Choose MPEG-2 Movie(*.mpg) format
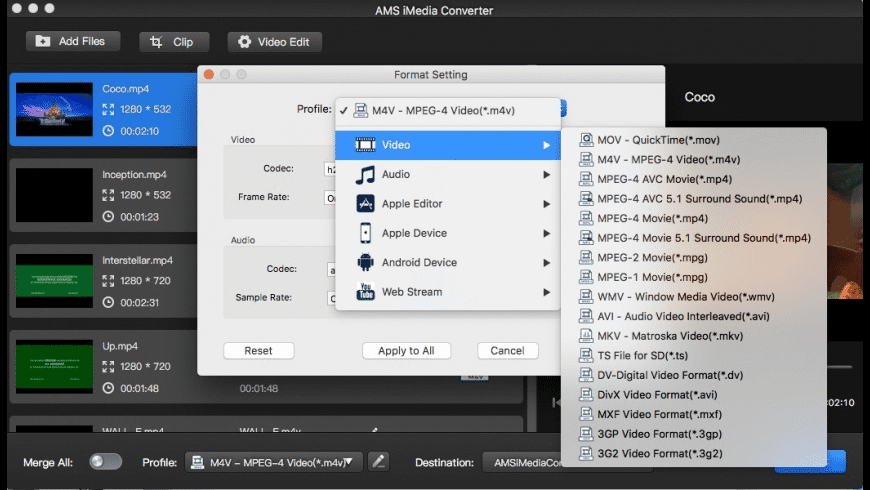Screen dimensions: 870x490 (x=694, y=257)
